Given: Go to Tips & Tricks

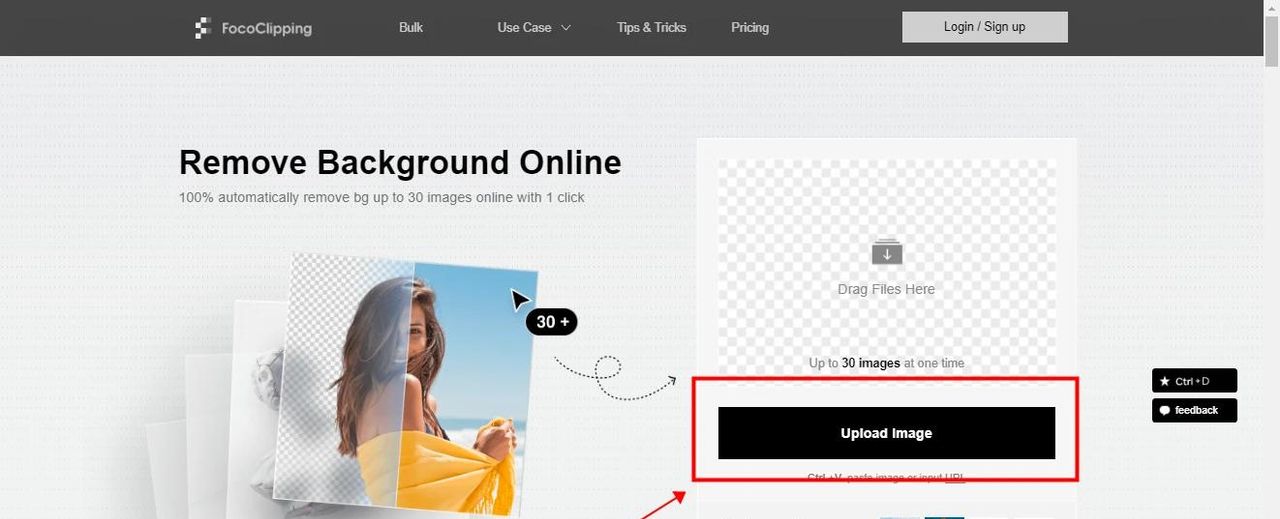Looking at the screenshot, I should point(652,27).
